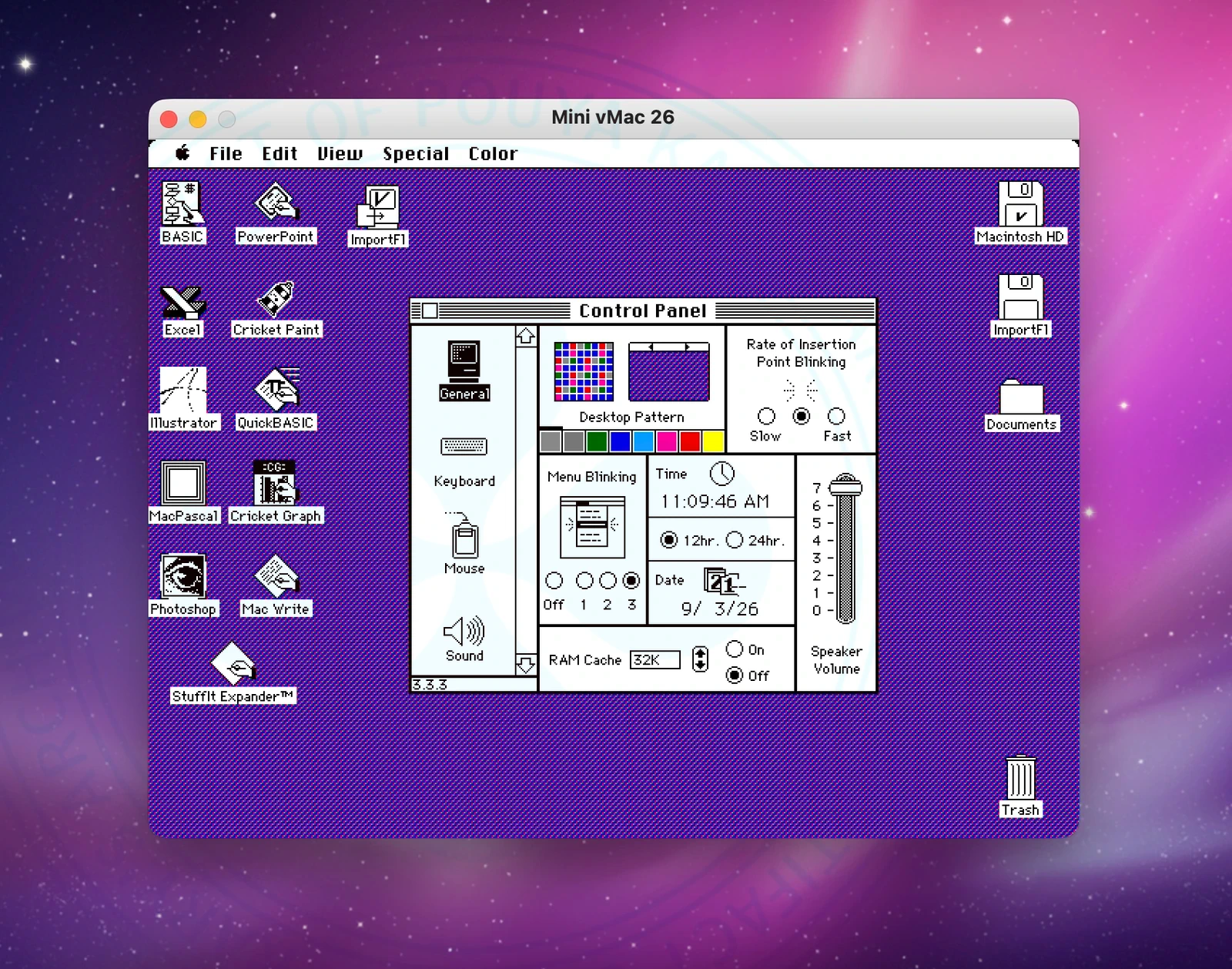Select the Mac Write icon
Image resolution: width=1232 pixels, height=969 pixels.
(276, 576)
